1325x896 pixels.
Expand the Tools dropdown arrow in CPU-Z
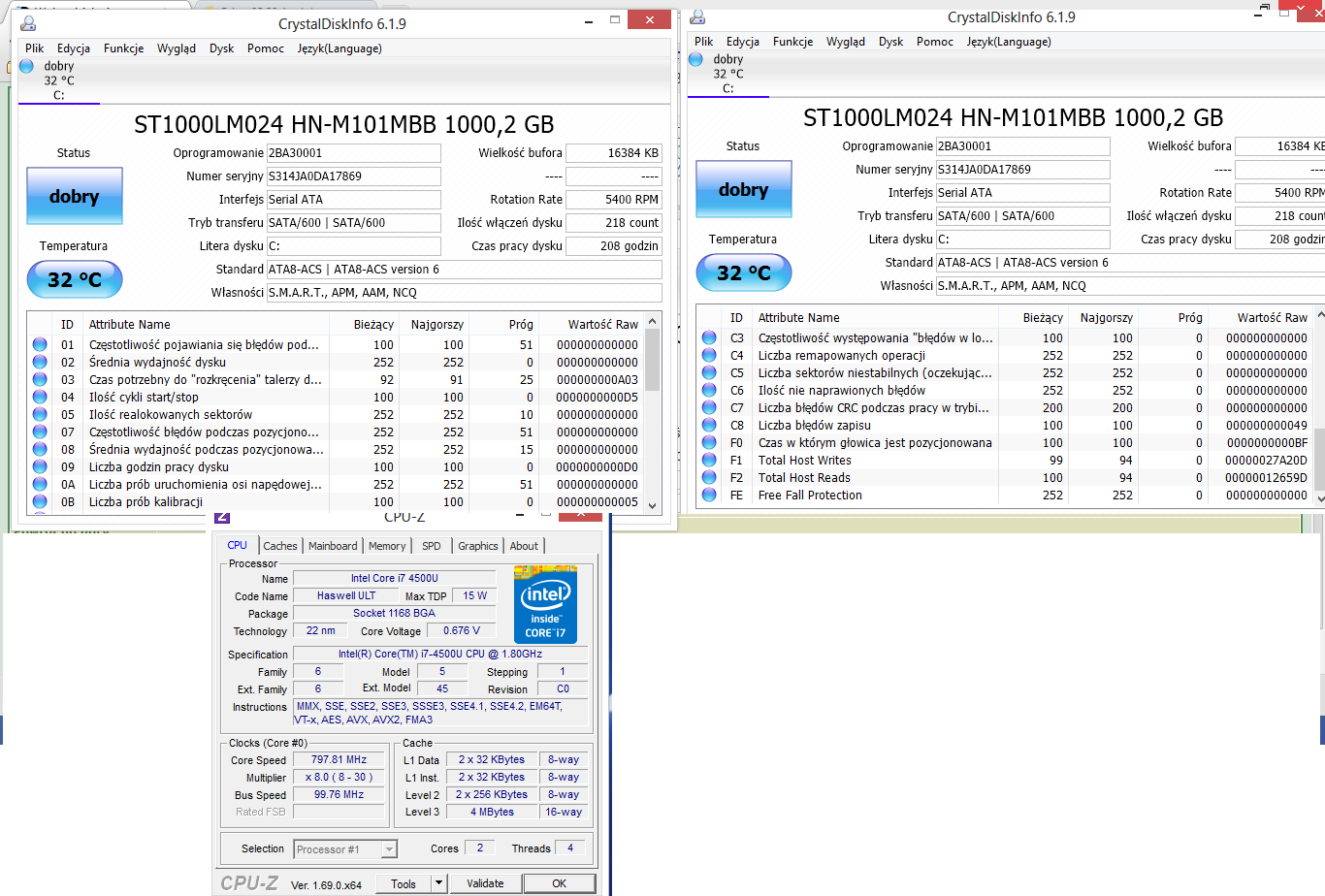[x=438, y=883]
